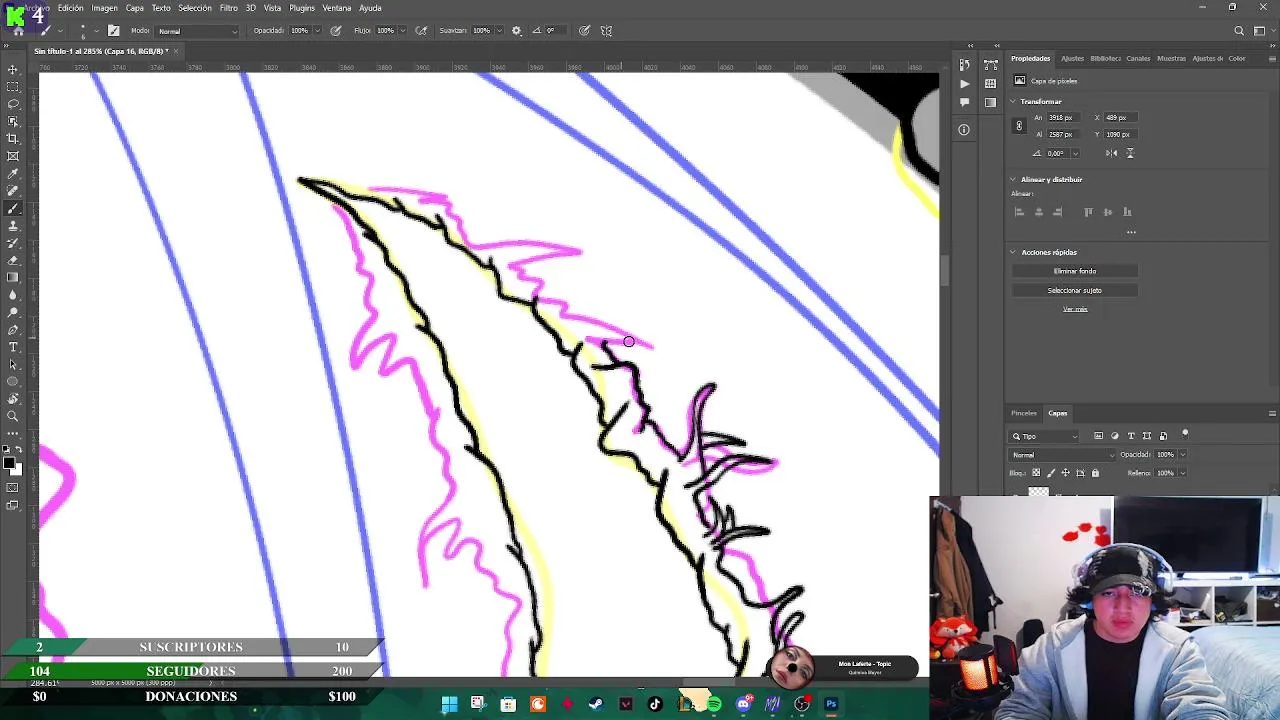Select the Path Selection tool

[13, 364]
